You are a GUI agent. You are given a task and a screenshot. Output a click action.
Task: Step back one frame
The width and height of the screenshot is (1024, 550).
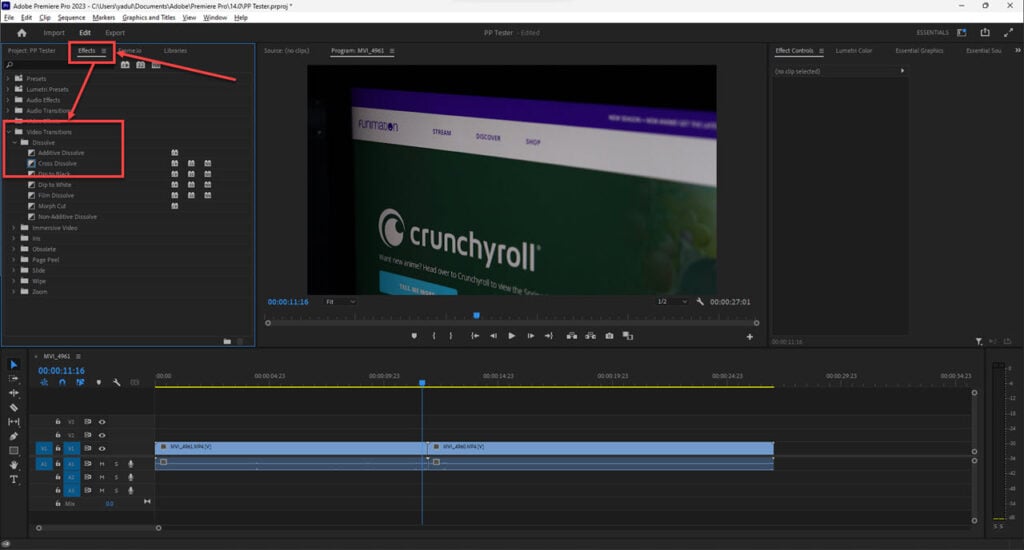tap(494, 336)
